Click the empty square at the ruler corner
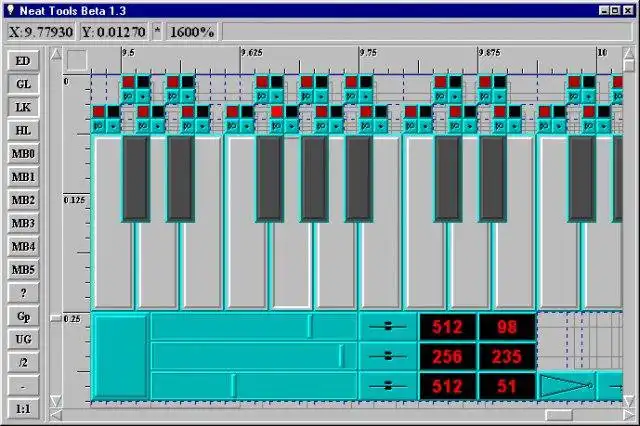 coord(77,60)
